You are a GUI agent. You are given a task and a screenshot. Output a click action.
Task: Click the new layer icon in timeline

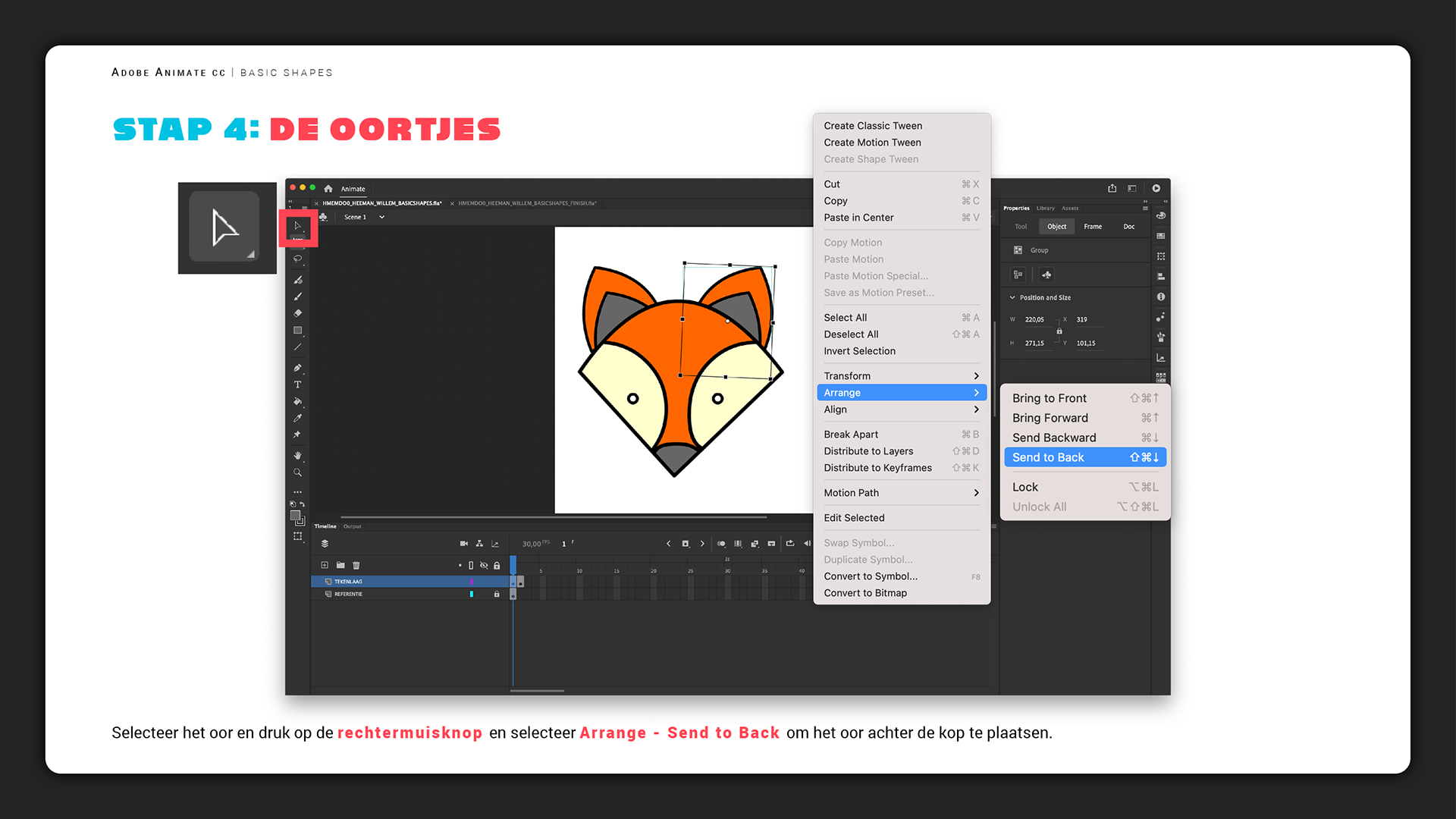325,565
